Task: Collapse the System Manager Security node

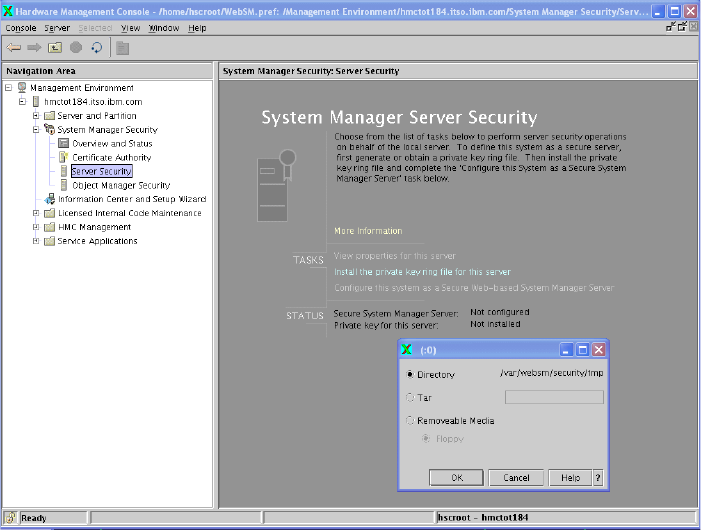Action: 36,130
